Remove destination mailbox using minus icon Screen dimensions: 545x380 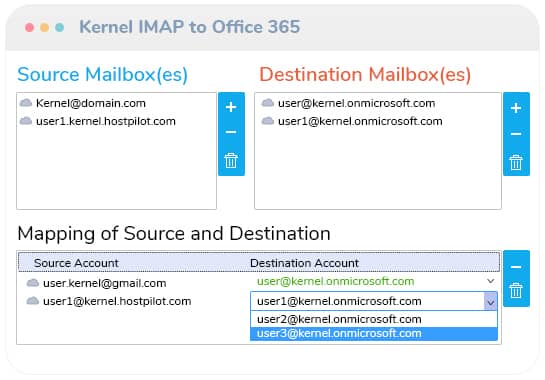[516, 134]
